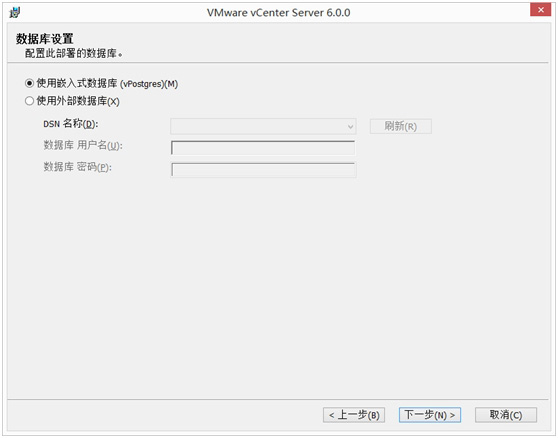This screenshot has width=558, height=438.
Task: Expand the DSN dropdown chevron arrow
Action: 350,126
